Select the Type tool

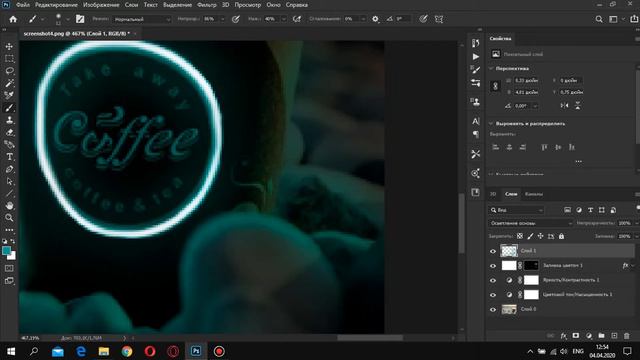pos(9,157)
